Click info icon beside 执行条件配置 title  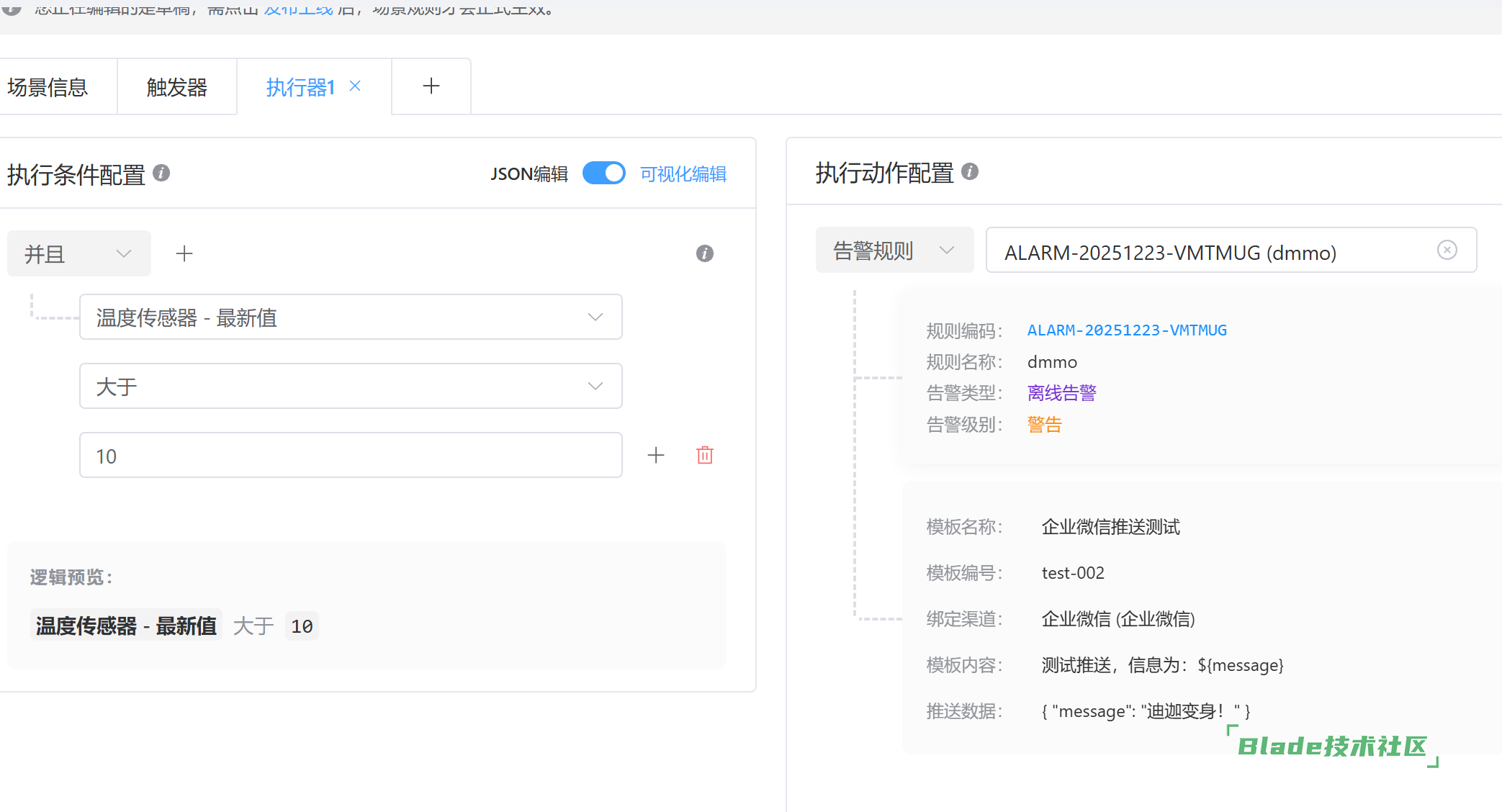click(x=161, y=173)
